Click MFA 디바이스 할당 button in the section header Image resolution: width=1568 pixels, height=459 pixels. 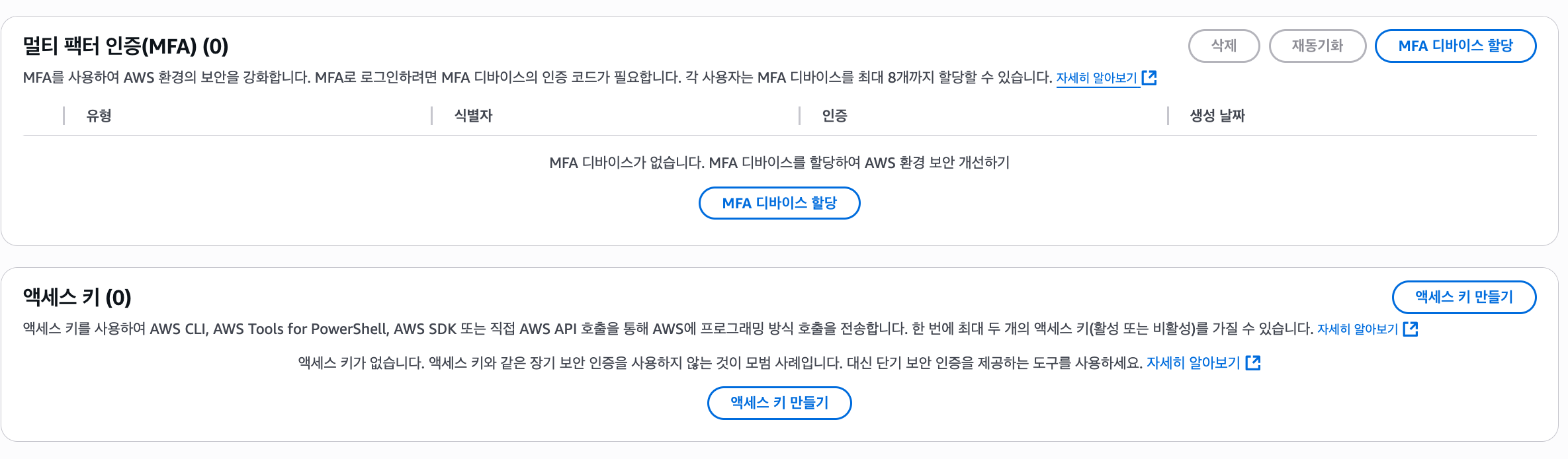tap(1455, 46)
